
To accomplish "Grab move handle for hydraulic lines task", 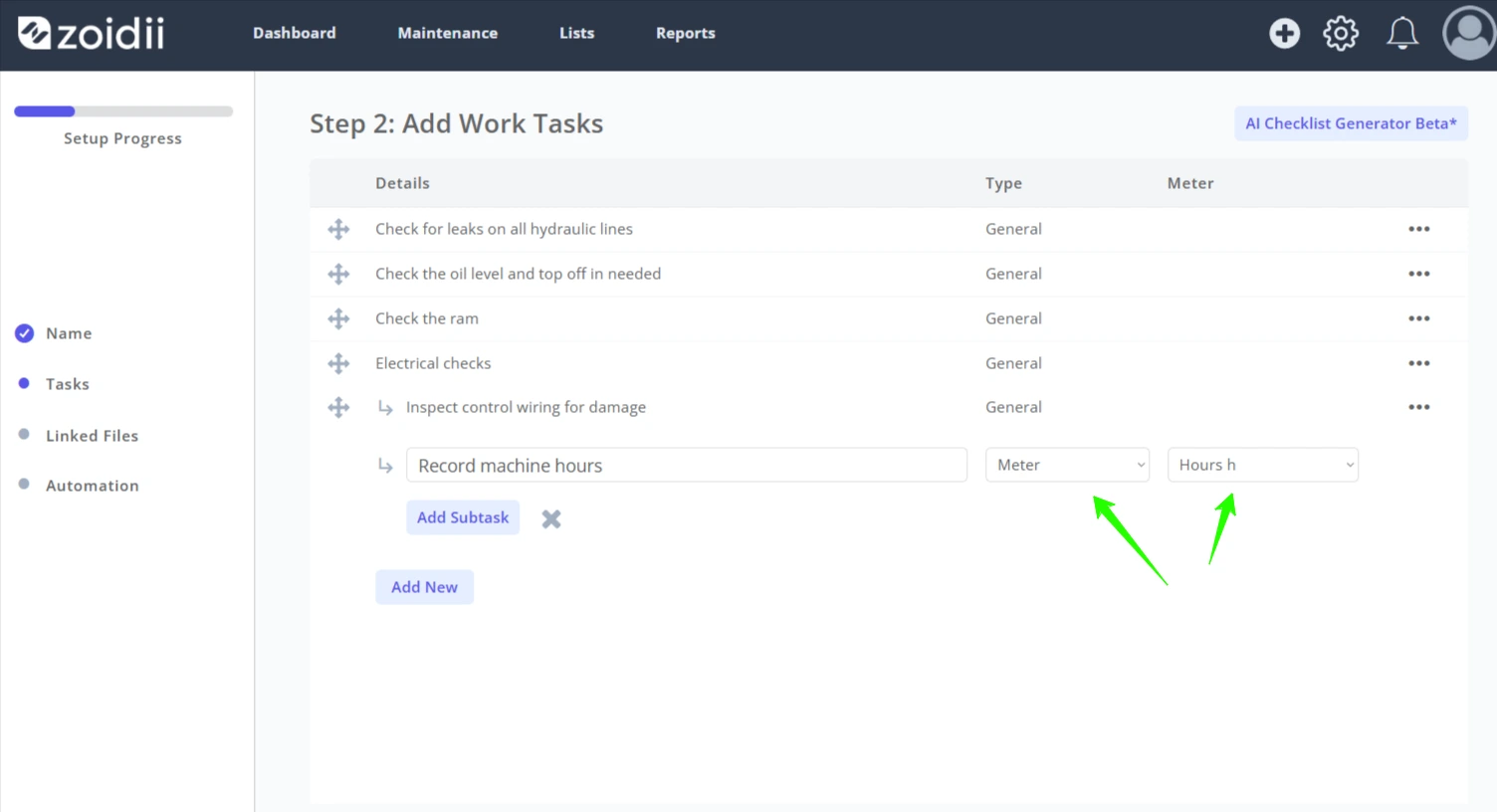I will pos(338,229).
